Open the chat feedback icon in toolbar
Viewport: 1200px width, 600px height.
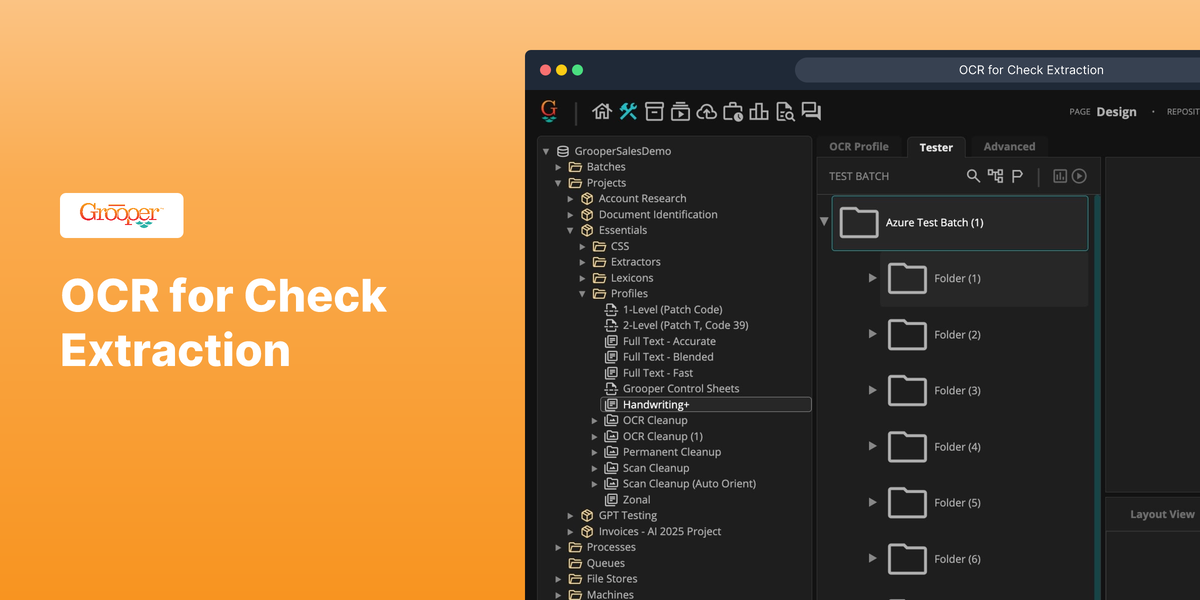(812, 111)
